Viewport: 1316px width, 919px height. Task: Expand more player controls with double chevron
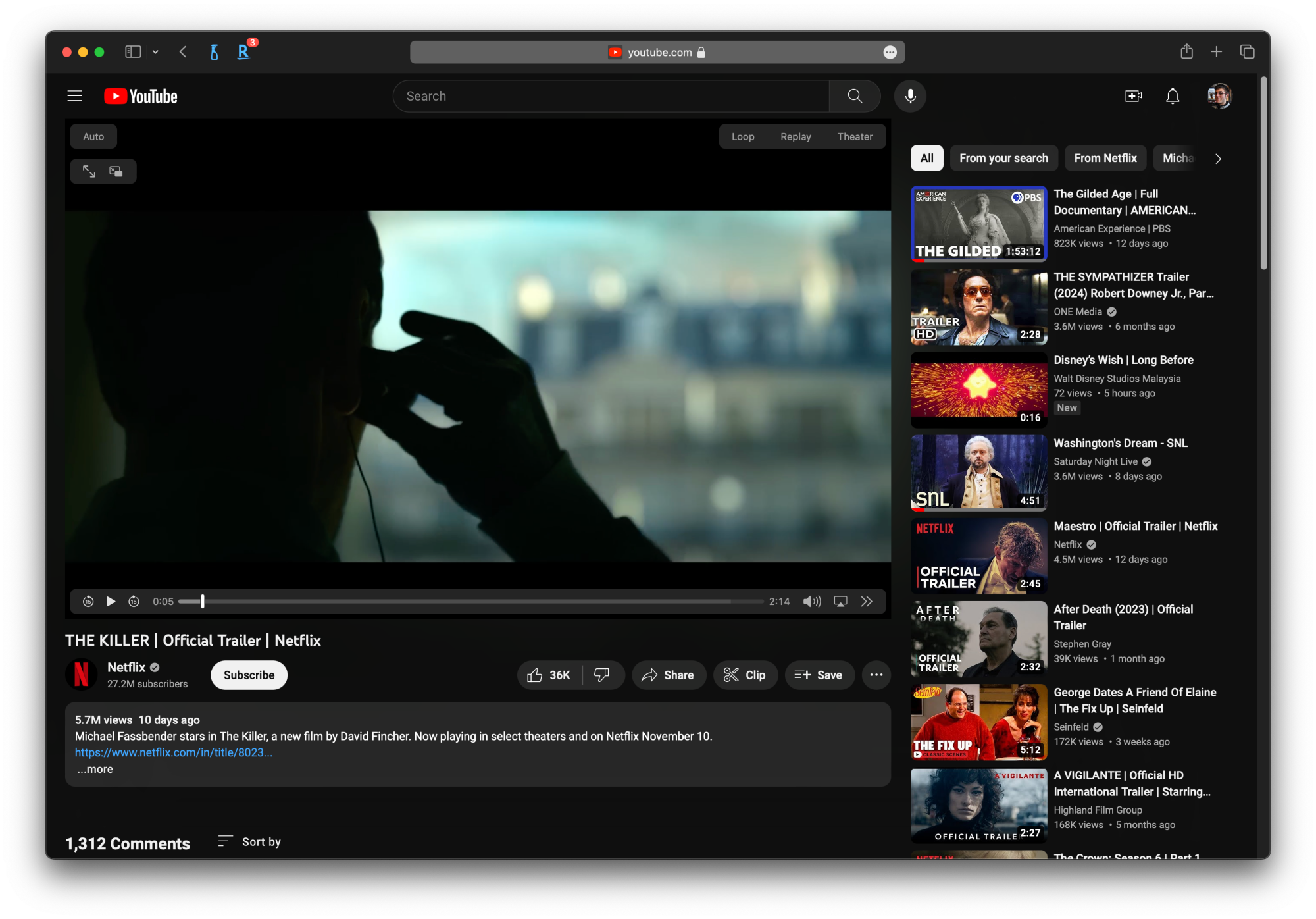[867, 601]
